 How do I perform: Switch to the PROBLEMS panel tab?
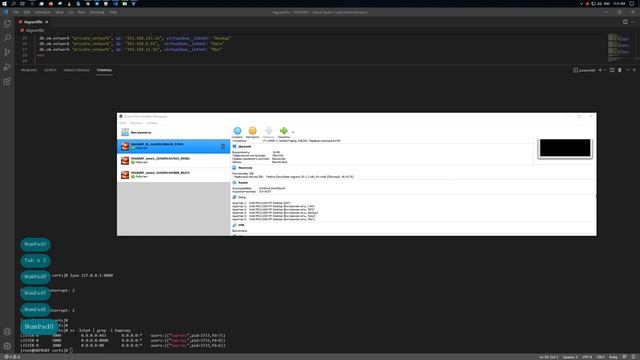coord(29,70)
